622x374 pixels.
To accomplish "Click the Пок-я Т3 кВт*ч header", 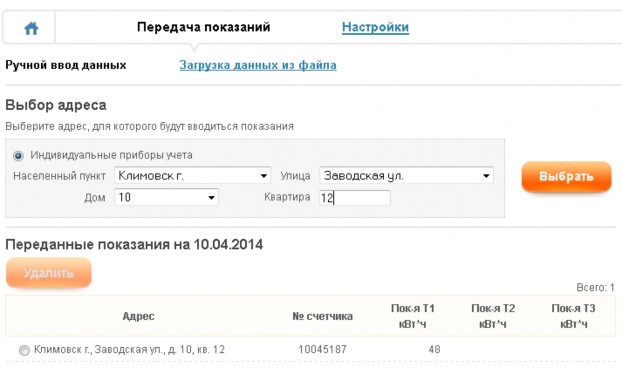I will coord(574,316).
